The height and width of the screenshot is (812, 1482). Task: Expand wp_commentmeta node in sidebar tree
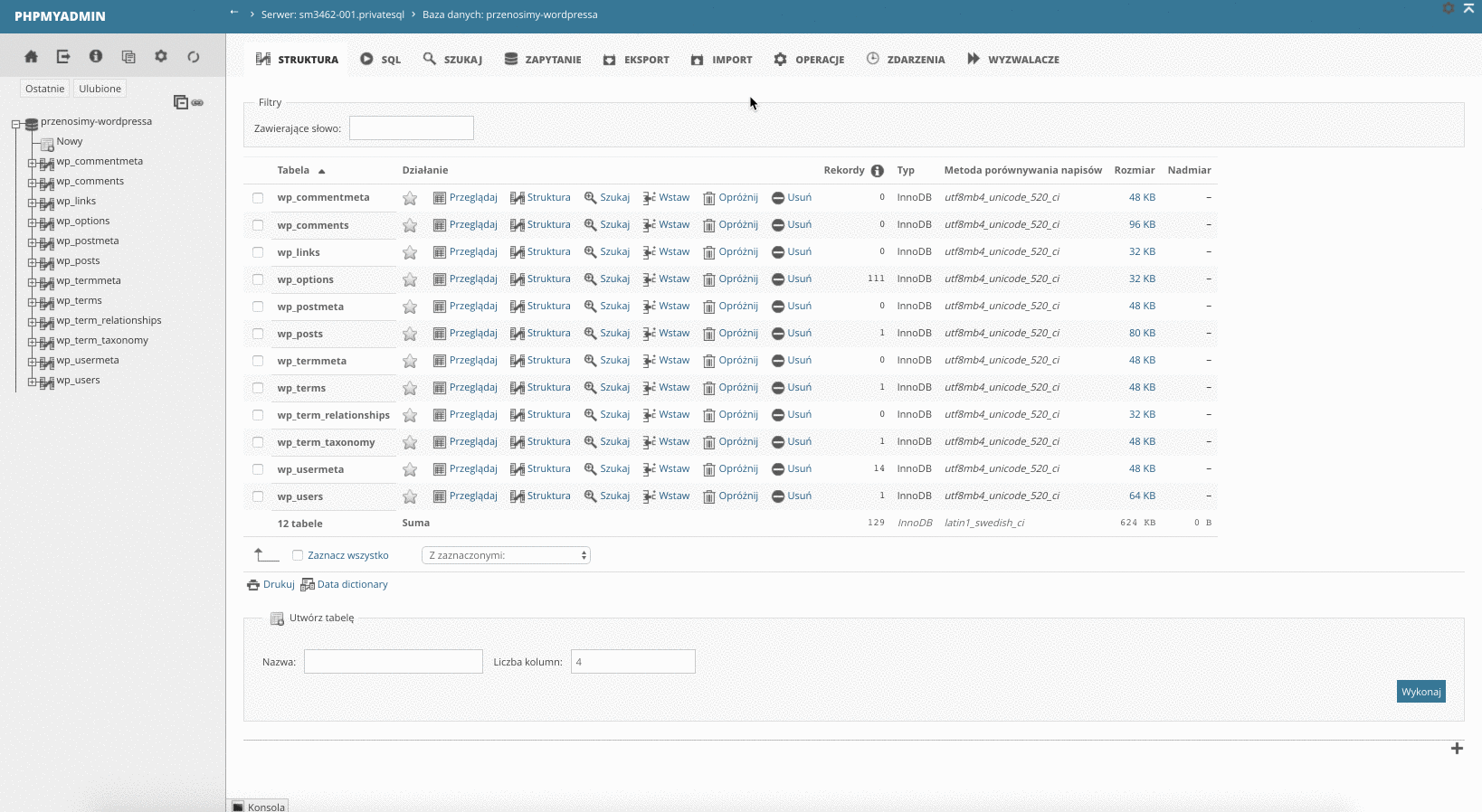coord(32,164)
